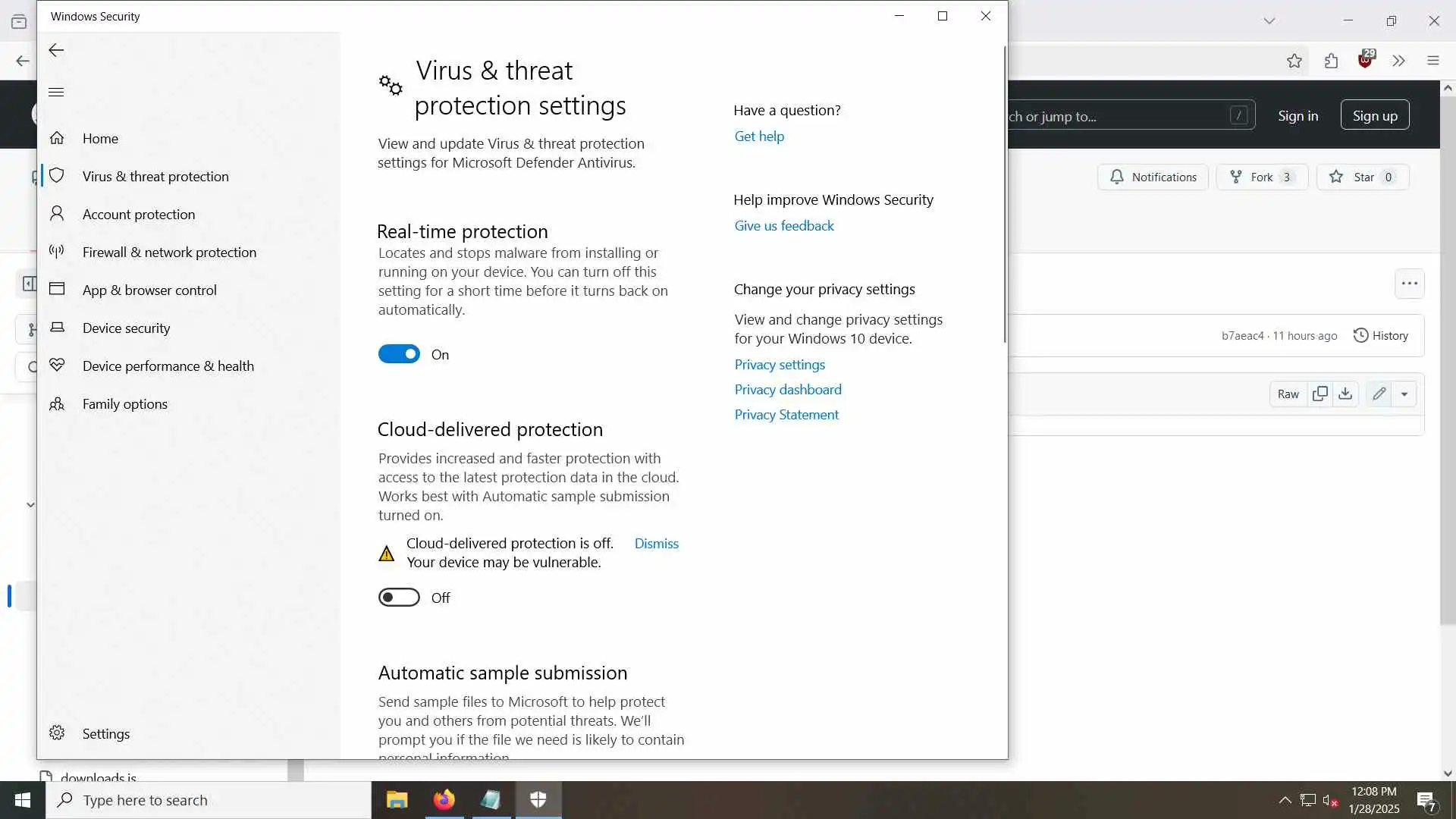The image size is (1456, 819).
Task: Select Firewall & network protection
Action: pos(169,252)
